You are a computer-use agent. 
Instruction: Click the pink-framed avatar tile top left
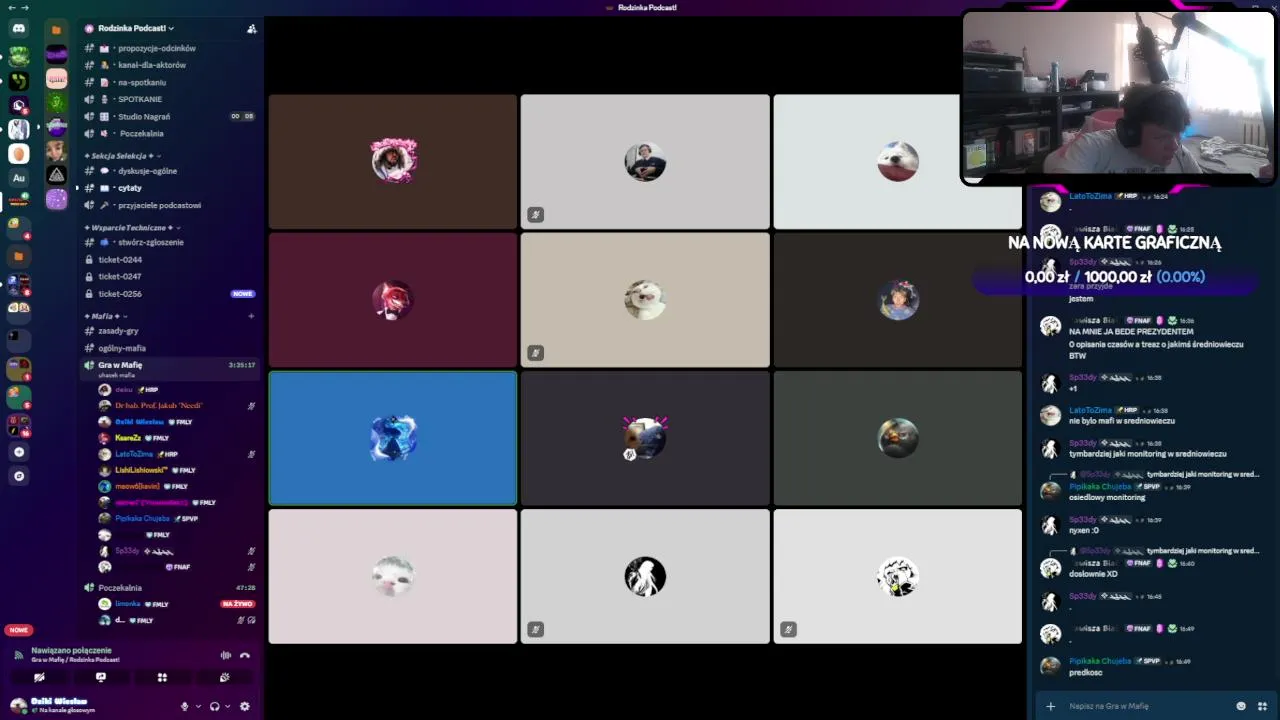click(x=393, y=161)
